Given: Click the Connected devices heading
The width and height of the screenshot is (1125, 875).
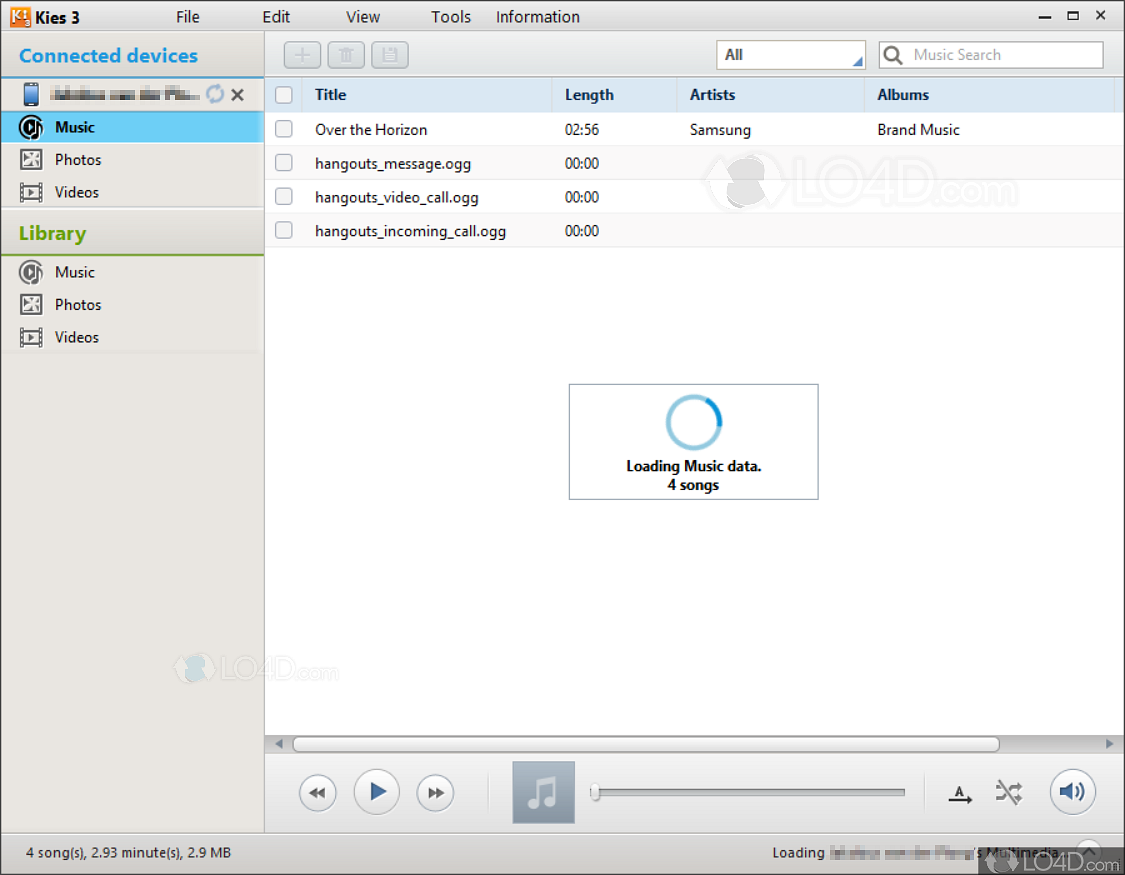Looking at the screenshot, I should 108,56.
